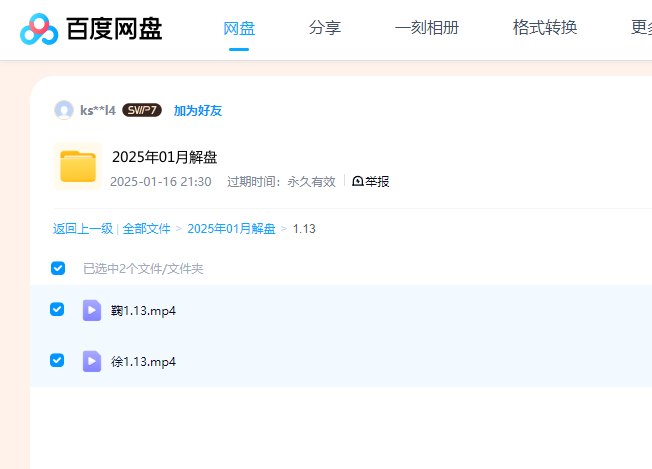
Task: Open the 一刻相册 tab
Action: 427,27
